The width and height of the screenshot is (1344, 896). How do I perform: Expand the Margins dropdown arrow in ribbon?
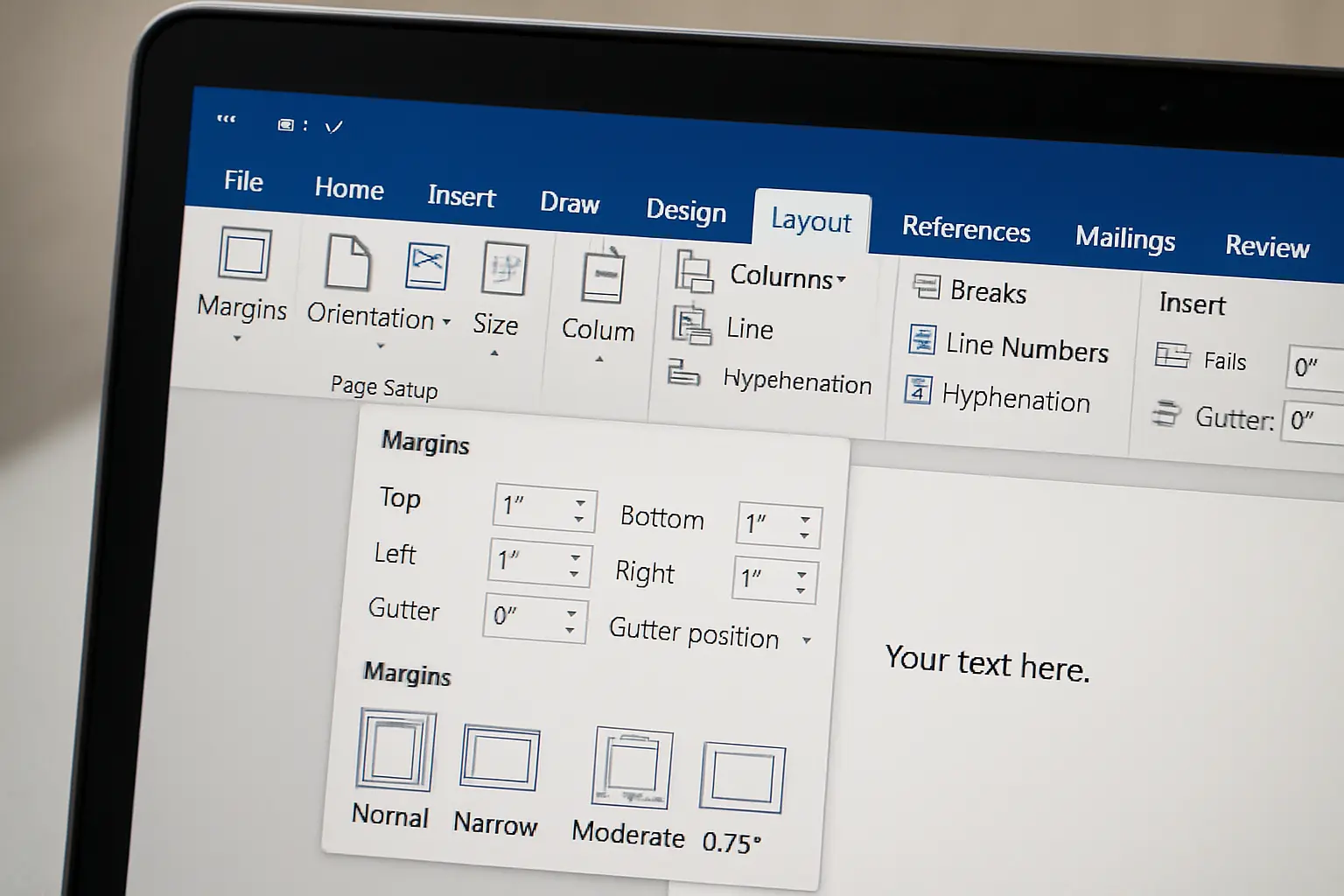[237, 338]
